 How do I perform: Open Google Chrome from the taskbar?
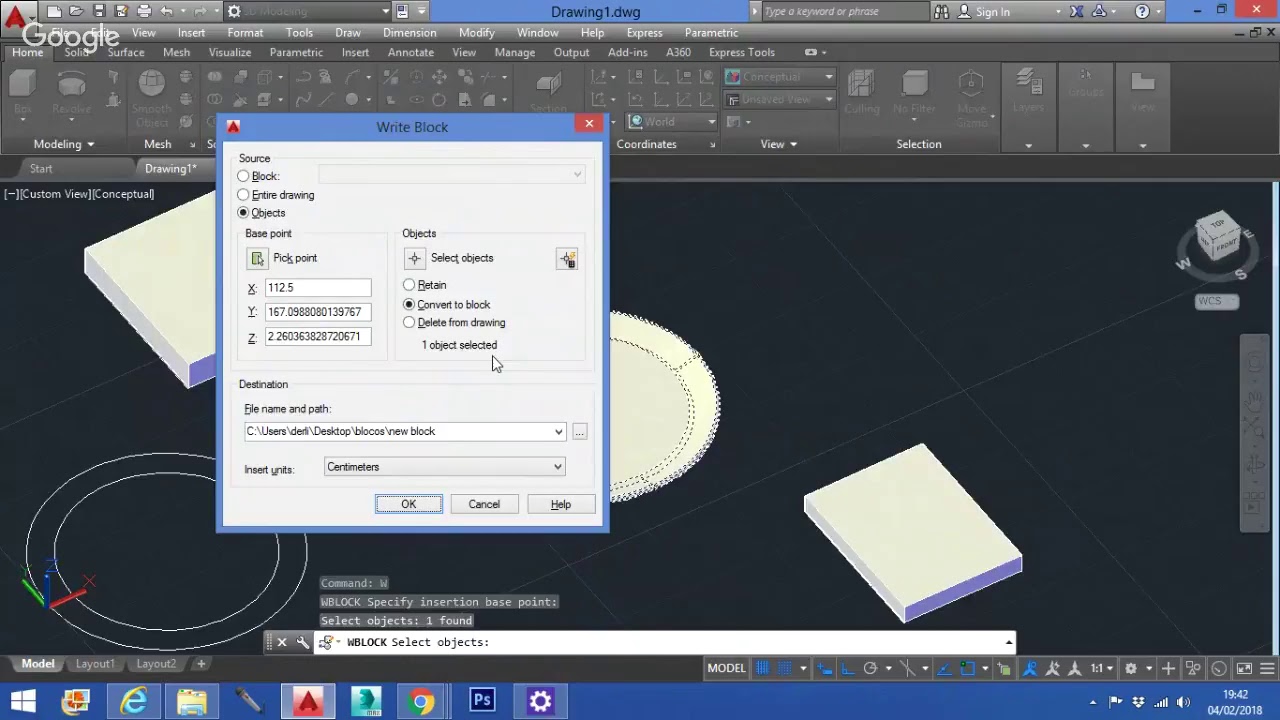[x=422, y=701]
